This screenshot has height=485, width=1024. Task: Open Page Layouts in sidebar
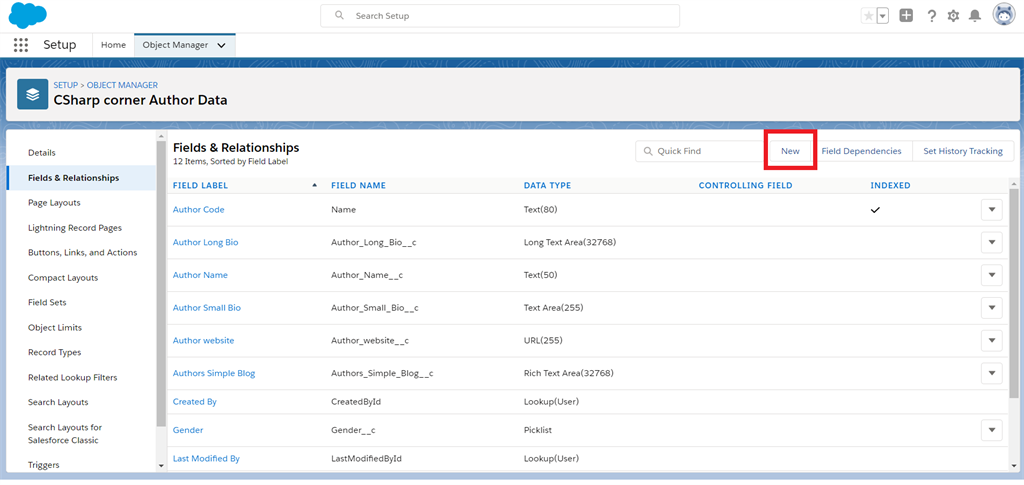tap(54, 202)
